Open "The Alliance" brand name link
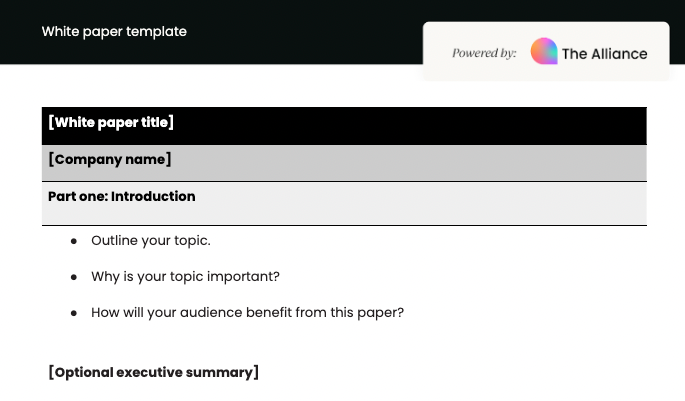Image resolution: width=685 pixels, height=401 pixels. (x=604, y=54)
